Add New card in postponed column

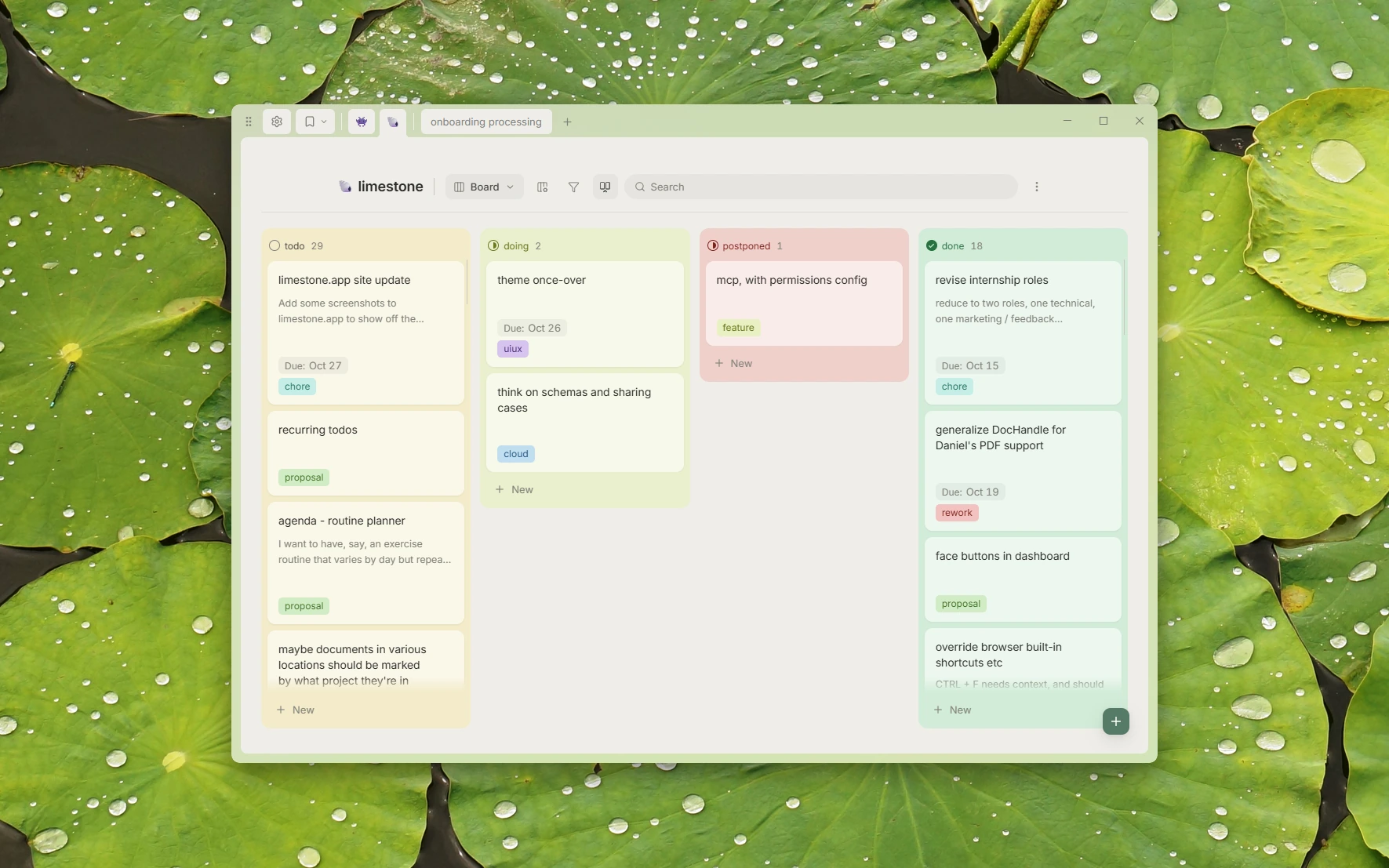click(733, 363)
